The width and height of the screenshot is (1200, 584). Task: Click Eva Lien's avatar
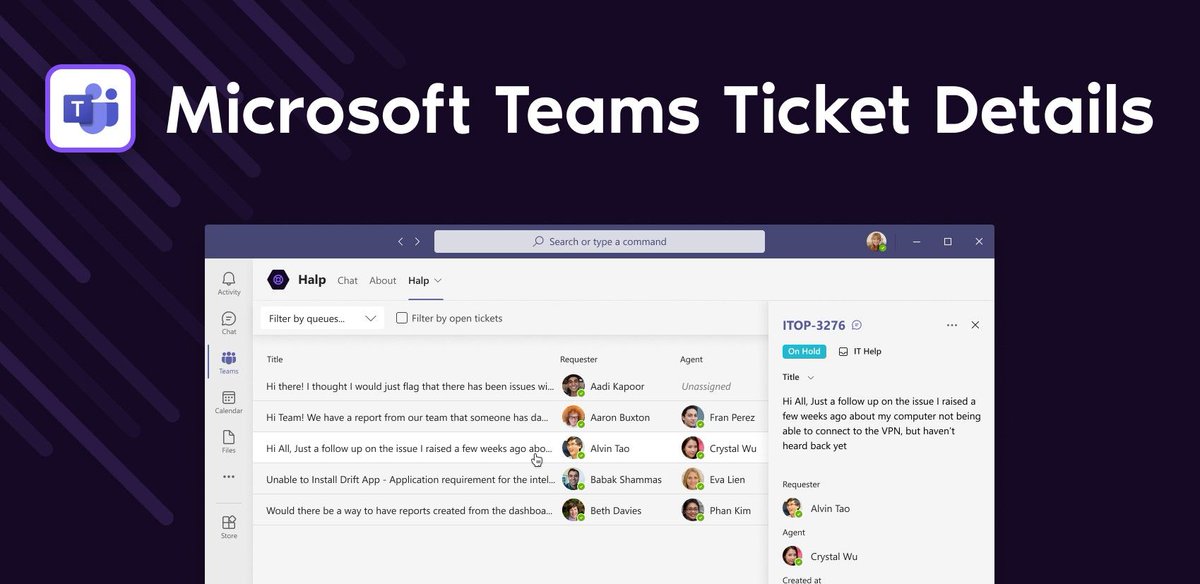tap(692, 479)
